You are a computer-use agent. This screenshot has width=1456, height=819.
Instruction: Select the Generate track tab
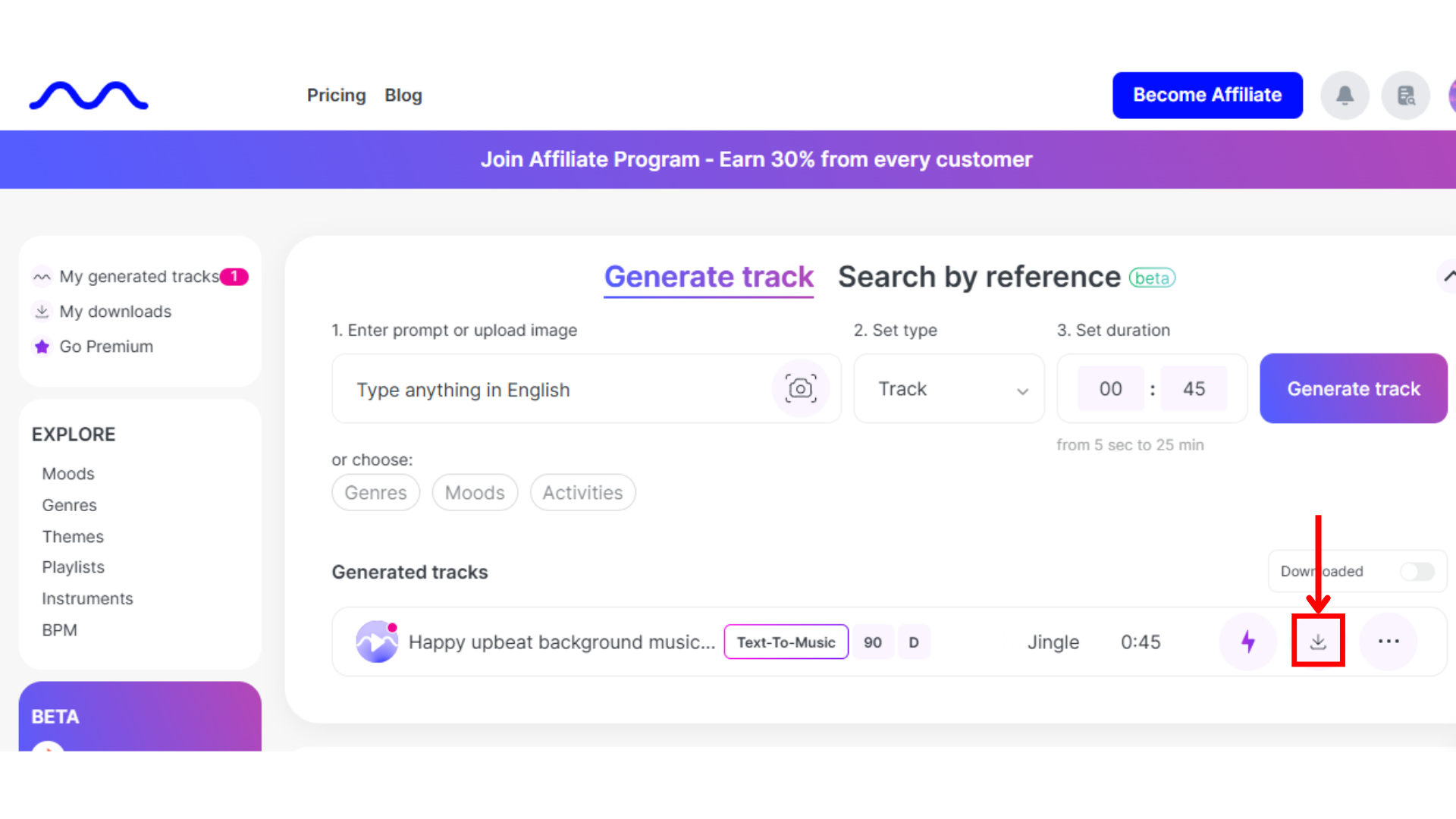[x=708, y=278]
